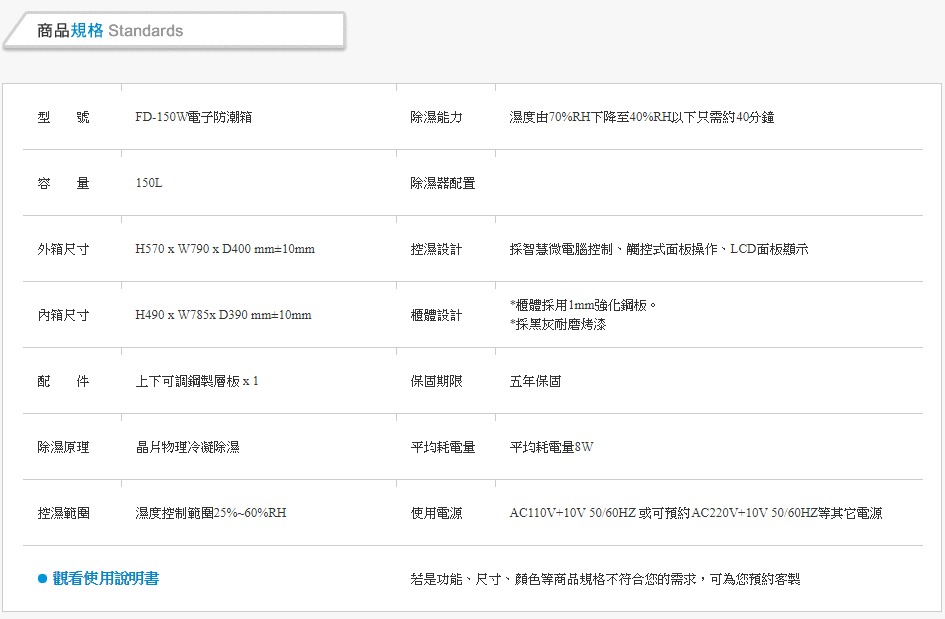Click the blue bullet before 觀看使用說明書
945x619 pixels.
pyautogui.click(x=42, y=579)
